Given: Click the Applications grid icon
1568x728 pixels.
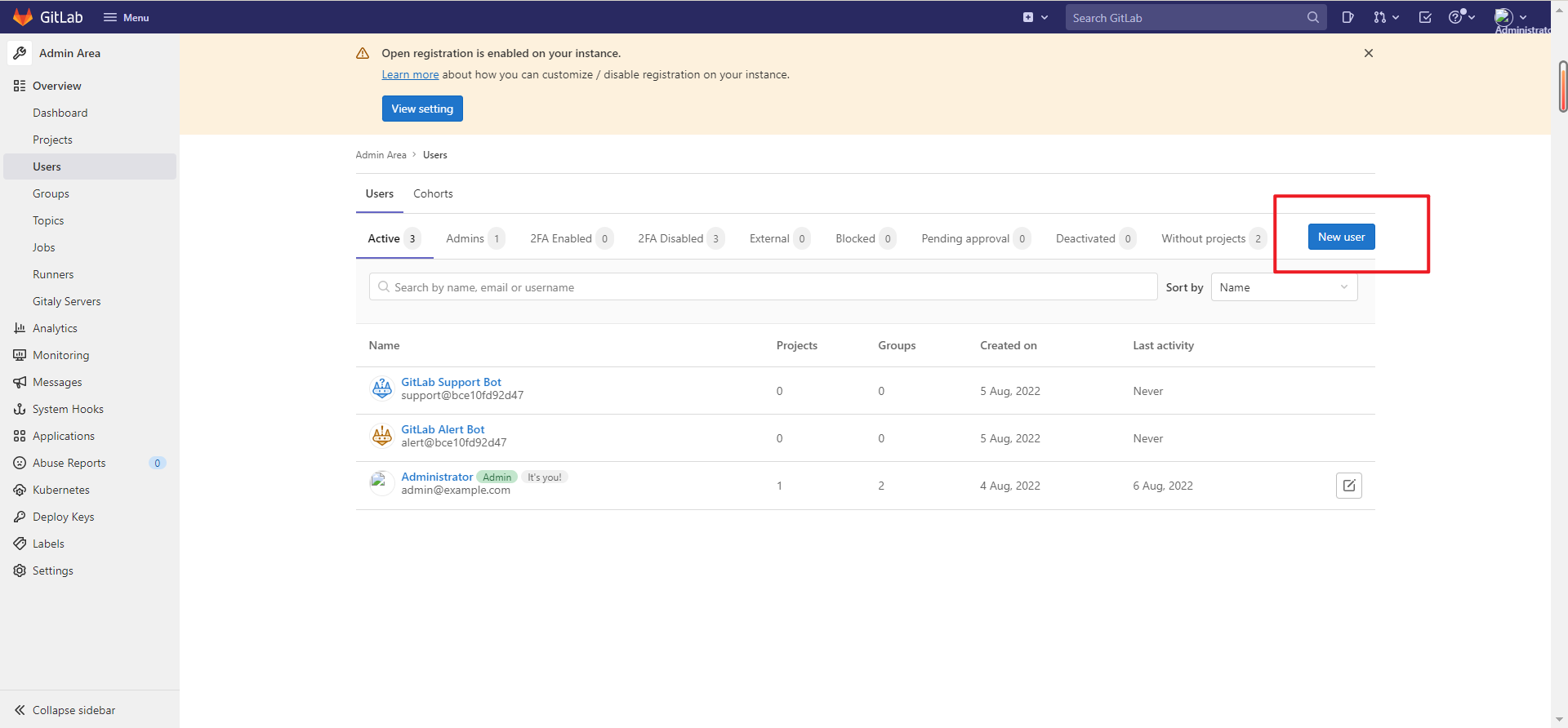Looking at the screenshot, I should tap(20, 436).
